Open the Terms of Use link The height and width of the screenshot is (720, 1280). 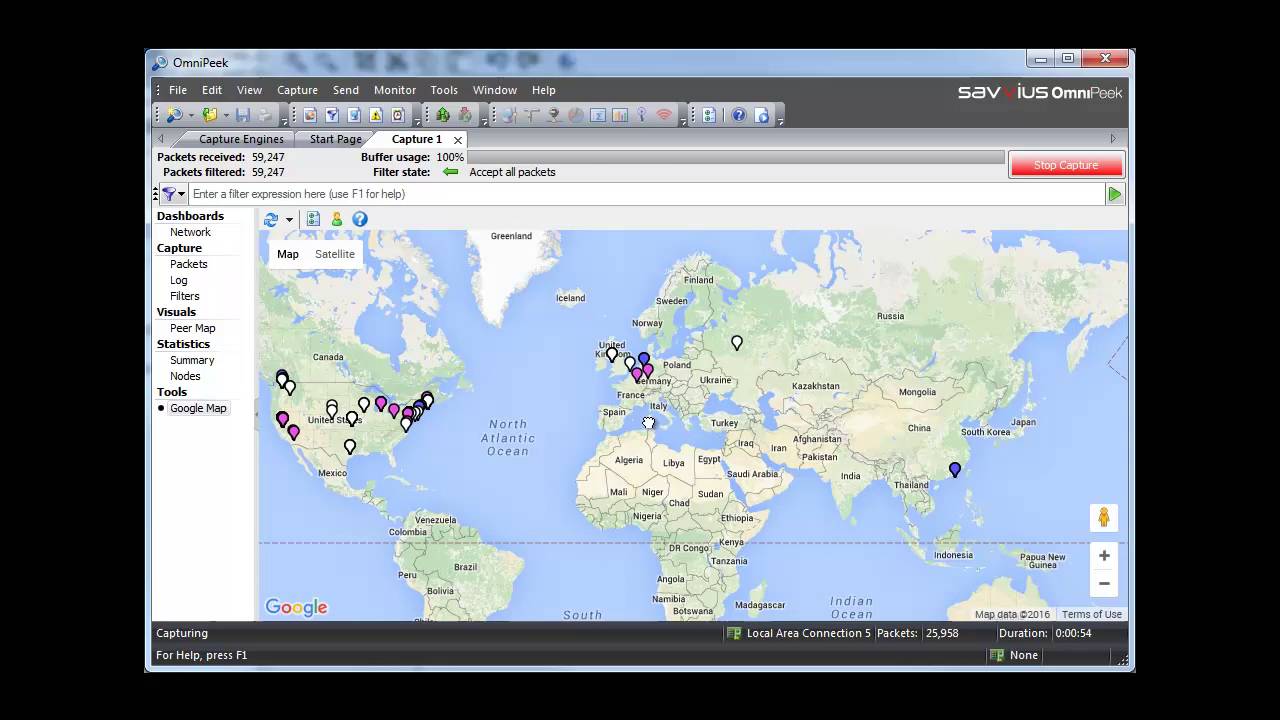pos(1092,614)
